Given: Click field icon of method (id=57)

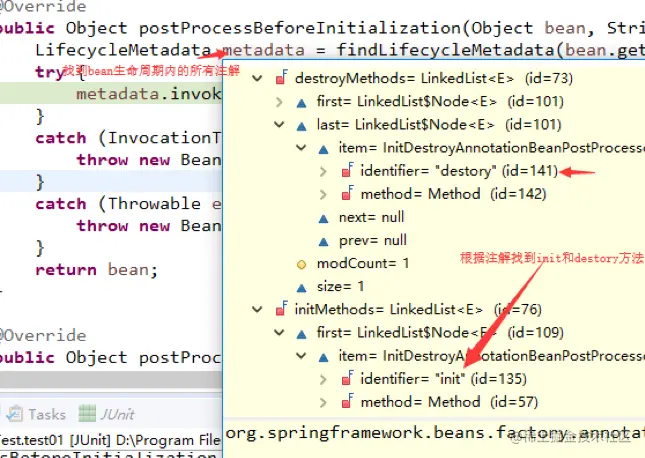Looking at the screenshot, I should (x=348, y=401).
